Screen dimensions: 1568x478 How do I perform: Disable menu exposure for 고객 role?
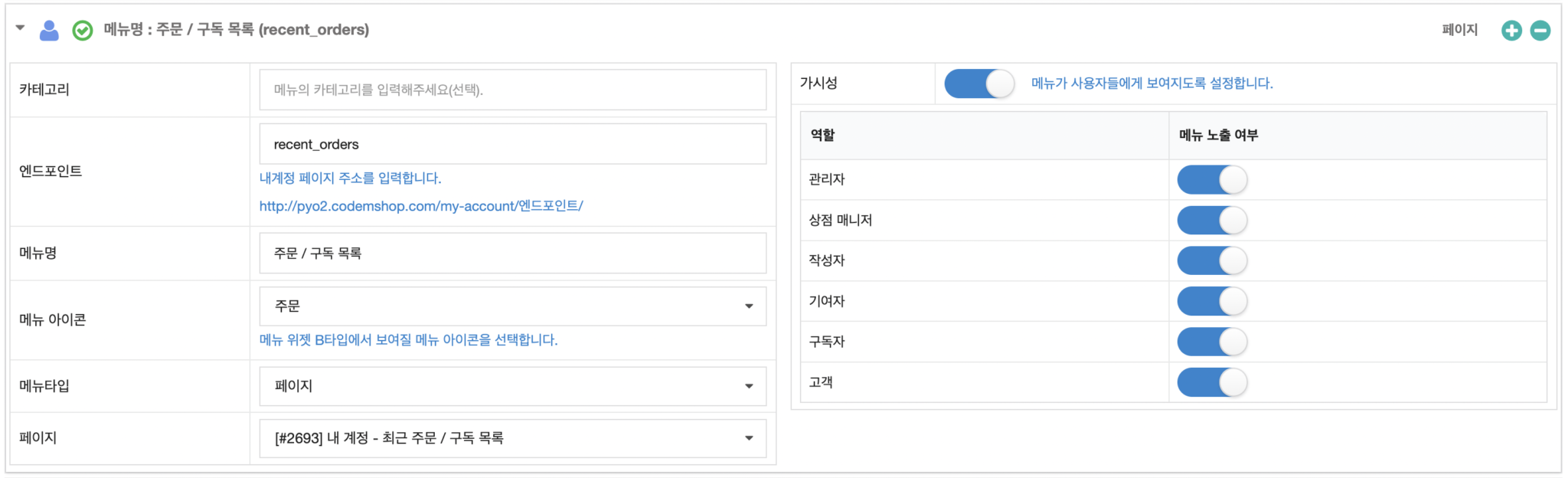point(1212,383)
